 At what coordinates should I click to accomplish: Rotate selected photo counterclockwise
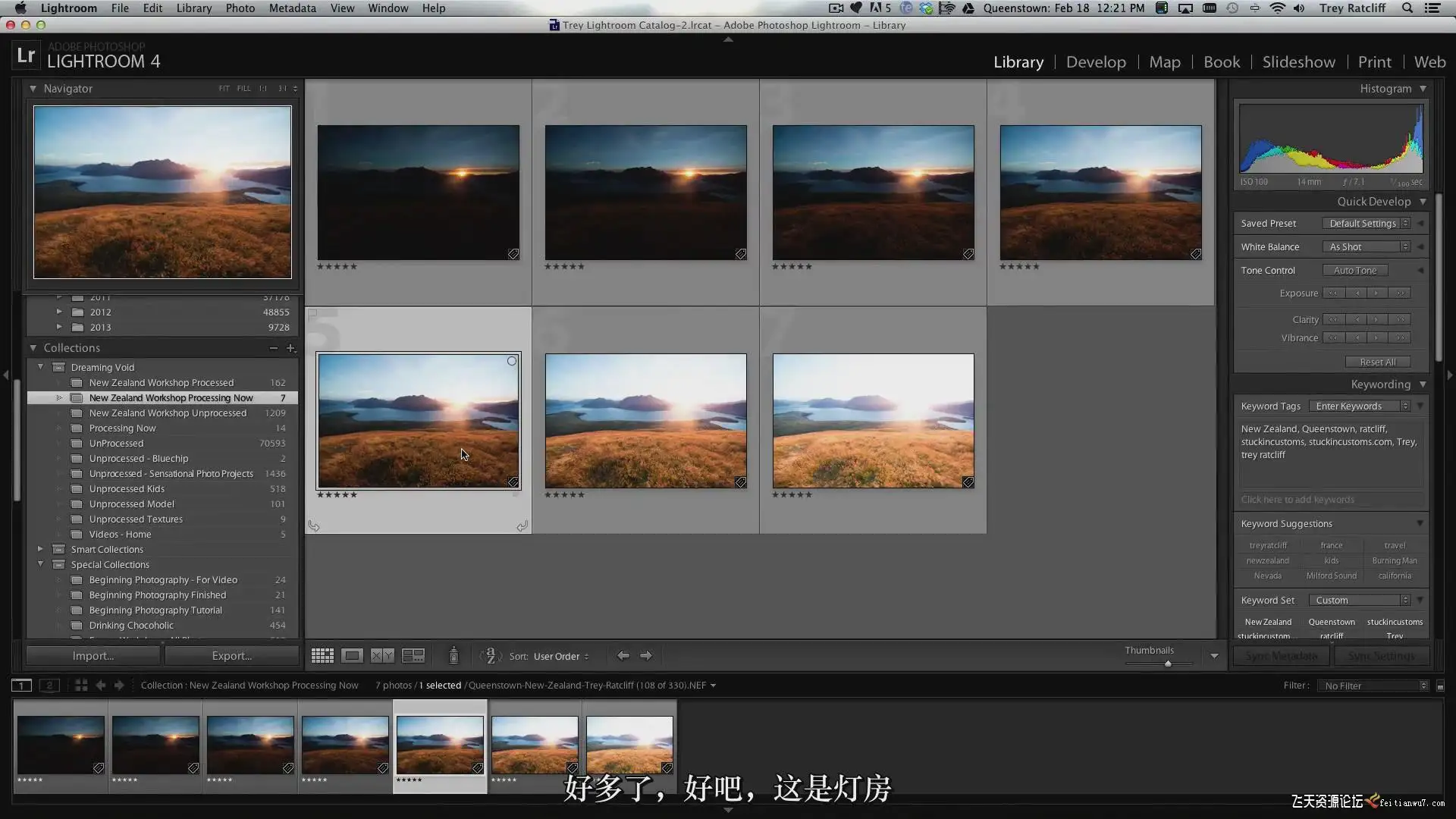pos(314,526)
